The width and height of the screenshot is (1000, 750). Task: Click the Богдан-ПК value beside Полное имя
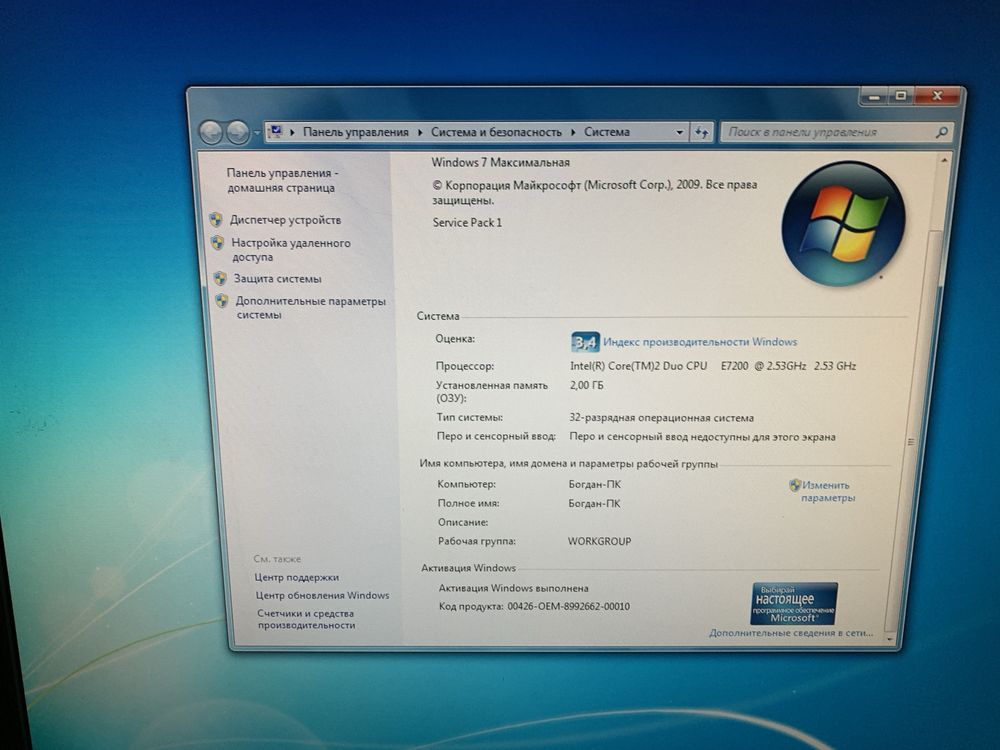[x=594, y=503]
